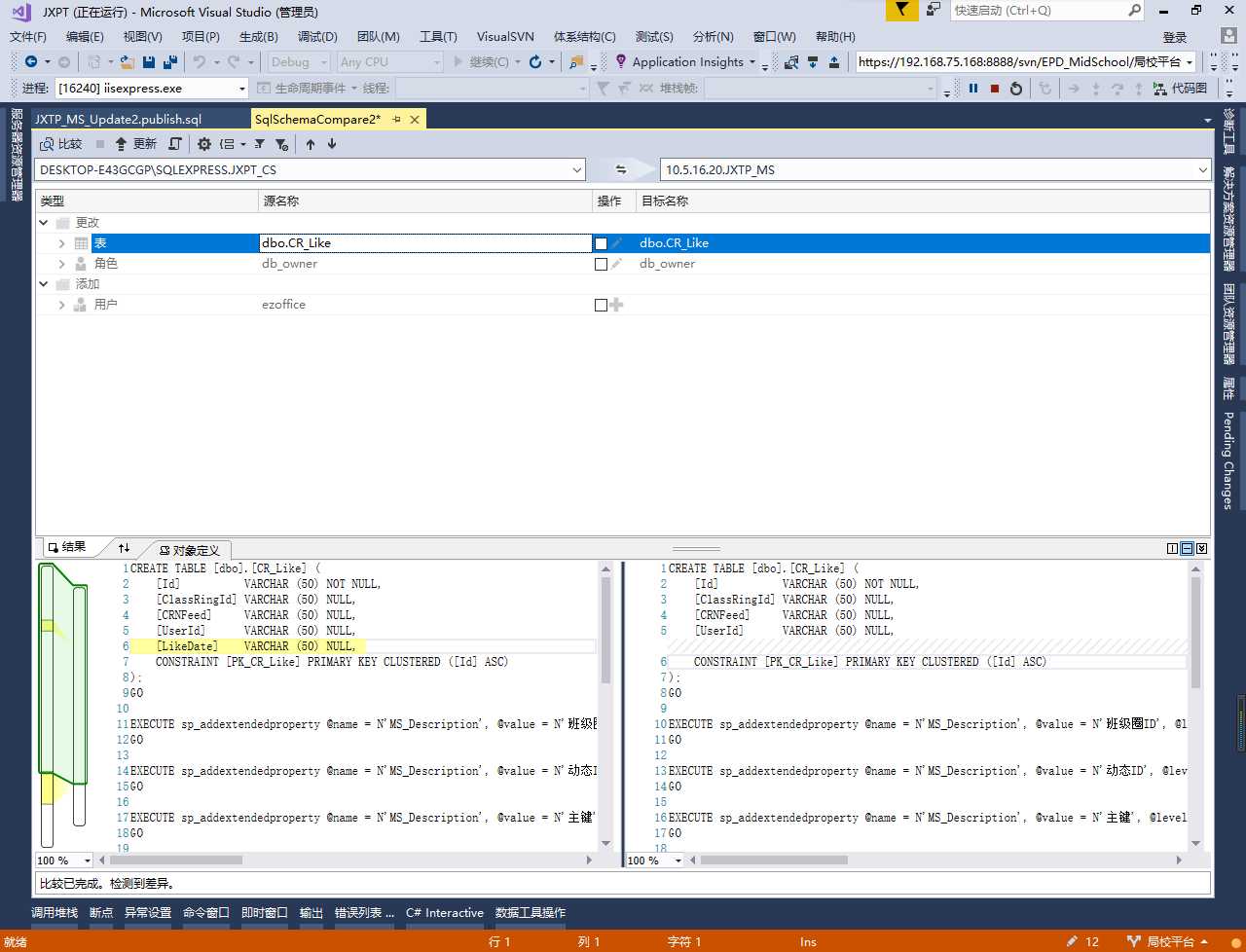
Task: Open the 错误列表 bottom window tab
Action: (x=364, y=912)
